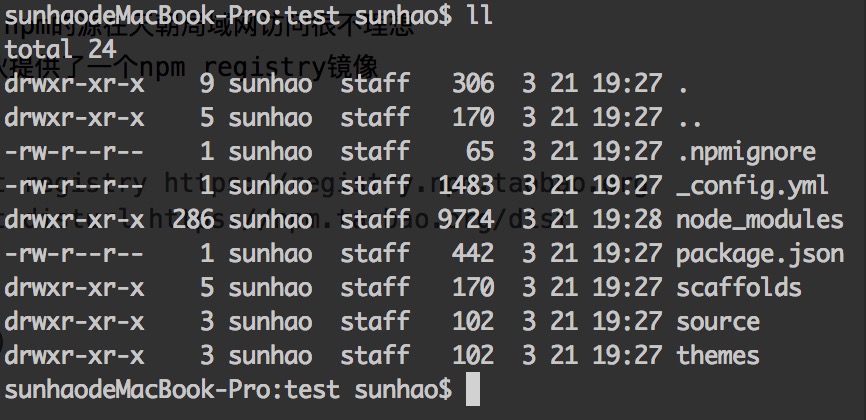Image resolution: width=866 pixels, height=420 pixels.
Task: Click the terminal cursor block at prompt
Action: pos(473,389)
